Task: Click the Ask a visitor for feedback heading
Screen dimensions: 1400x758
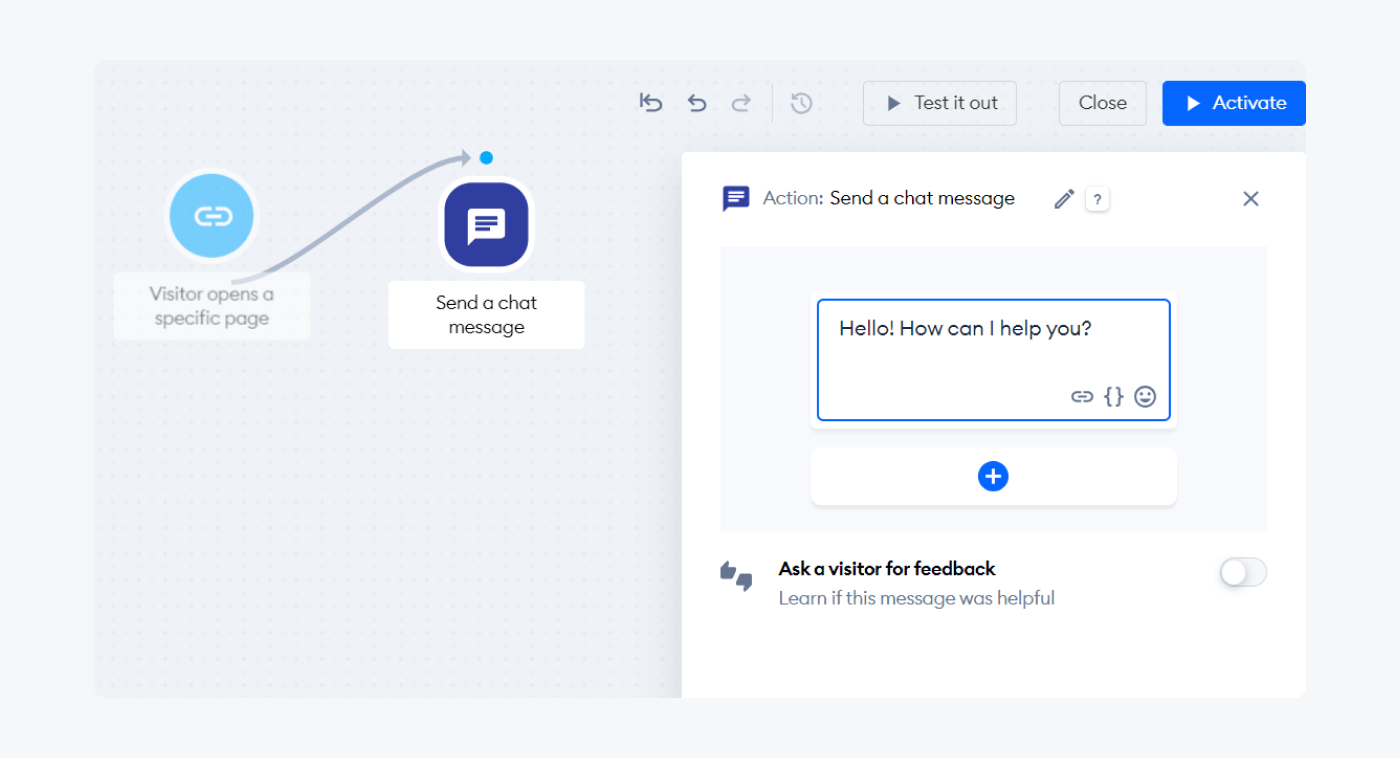Action: pyautogui.click(x=887, y=569)
